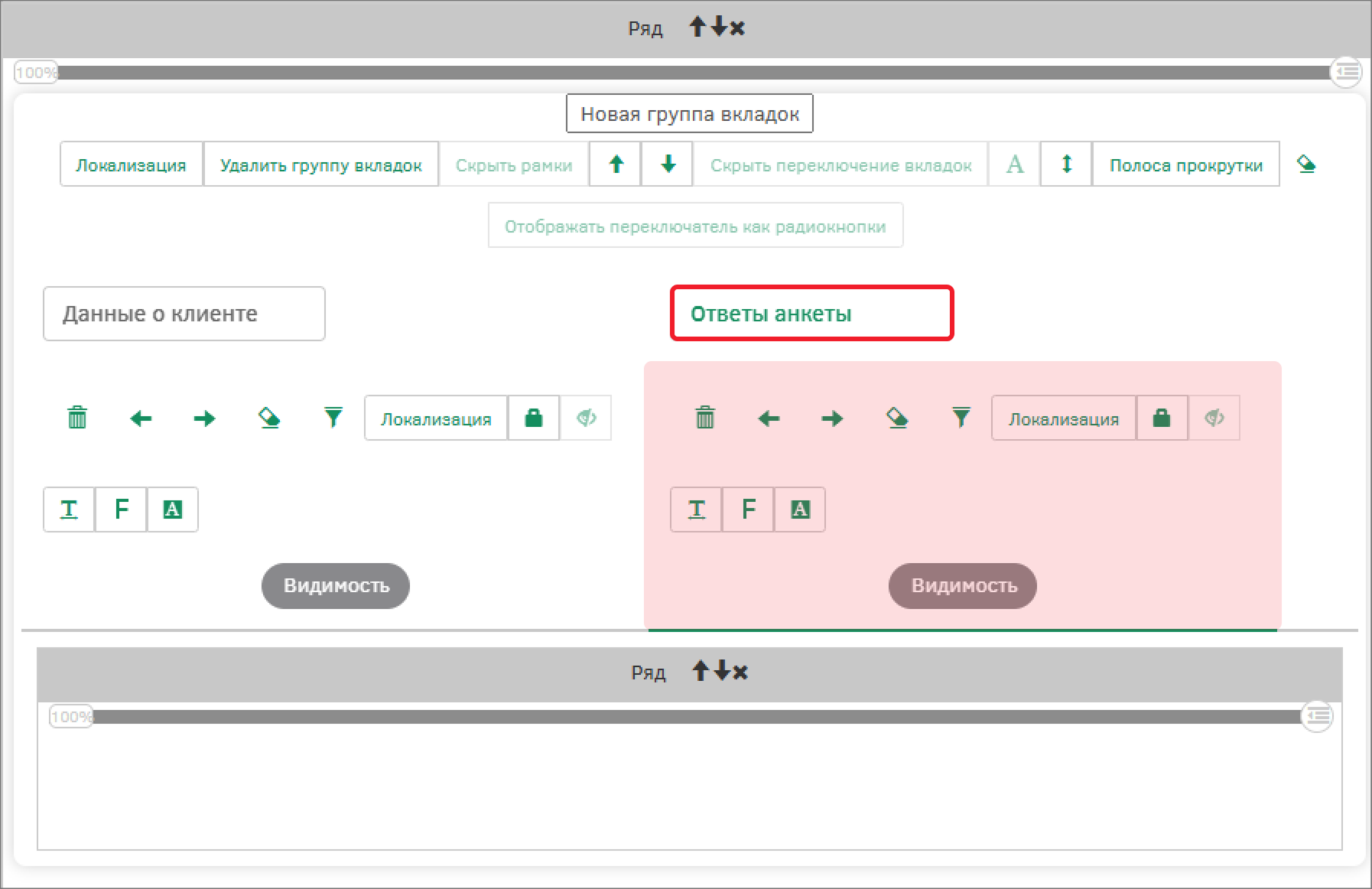The width and height of the screenshot is (1372, 889).
Task: Move the Данные о клиенте tab right
Action: click(204, 418)
